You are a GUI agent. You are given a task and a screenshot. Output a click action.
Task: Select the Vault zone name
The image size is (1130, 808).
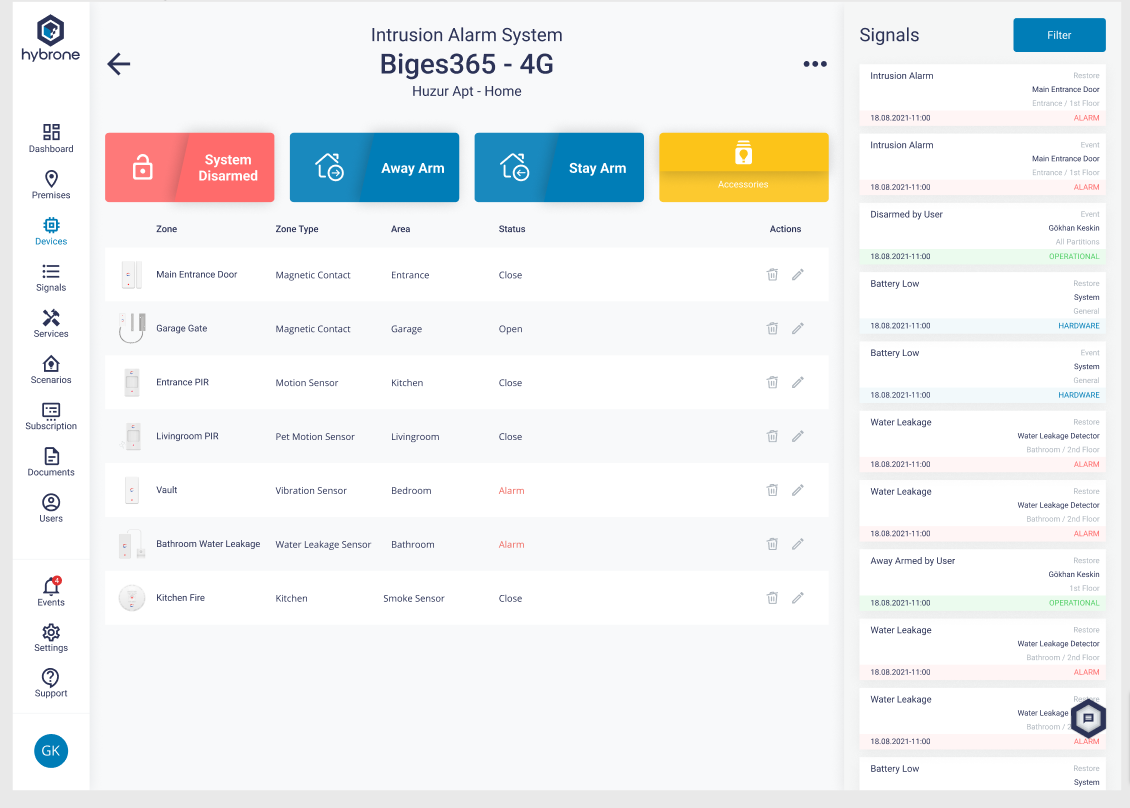[166, 490]
